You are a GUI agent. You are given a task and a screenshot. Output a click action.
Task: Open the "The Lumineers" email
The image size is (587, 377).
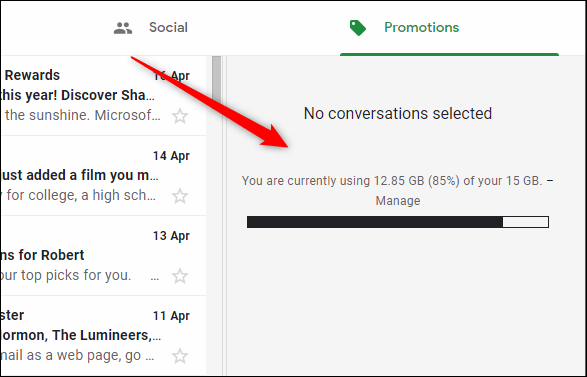click(80, 335)
